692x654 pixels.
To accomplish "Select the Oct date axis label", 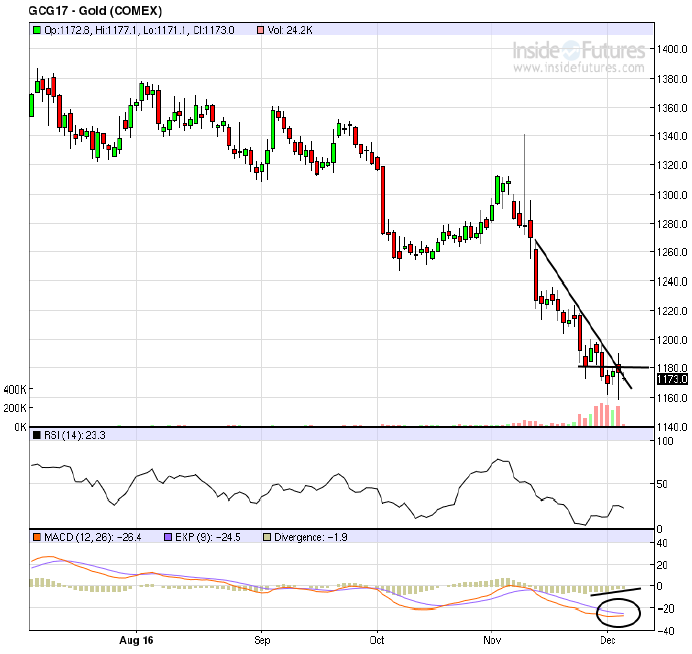I will (x=378, y=638).
